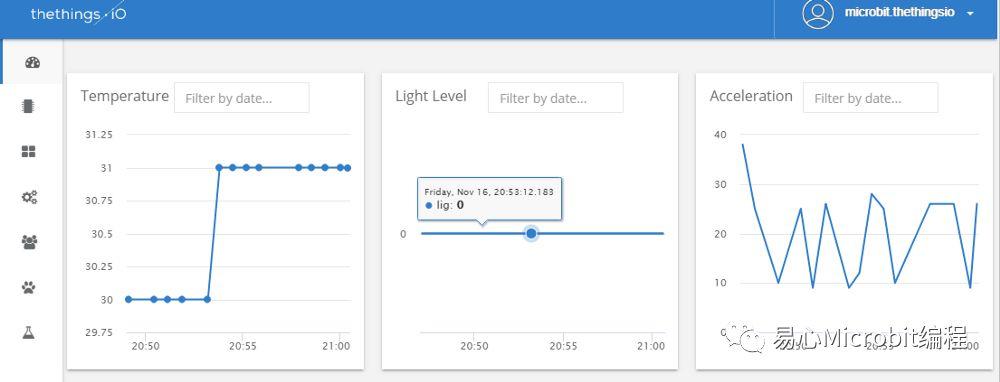
Task: Click the user avatar icon in header
Action: coord(818,13)
